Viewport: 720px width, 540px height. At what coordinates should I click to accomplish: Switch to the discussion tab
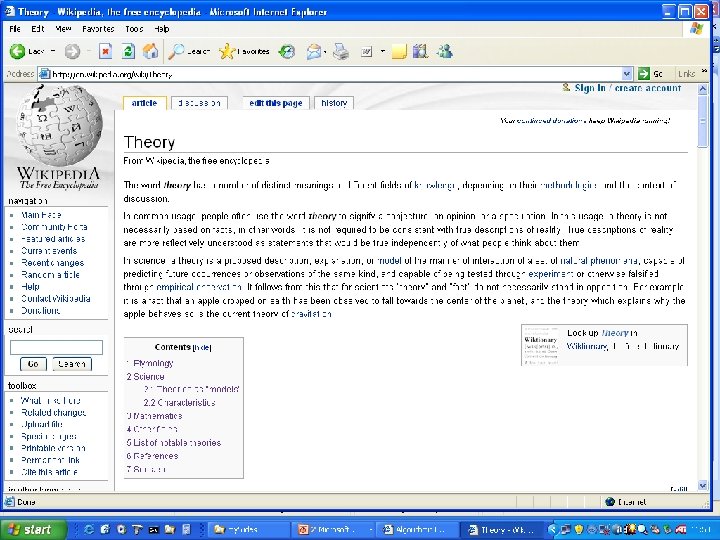(x=199, y=103)
